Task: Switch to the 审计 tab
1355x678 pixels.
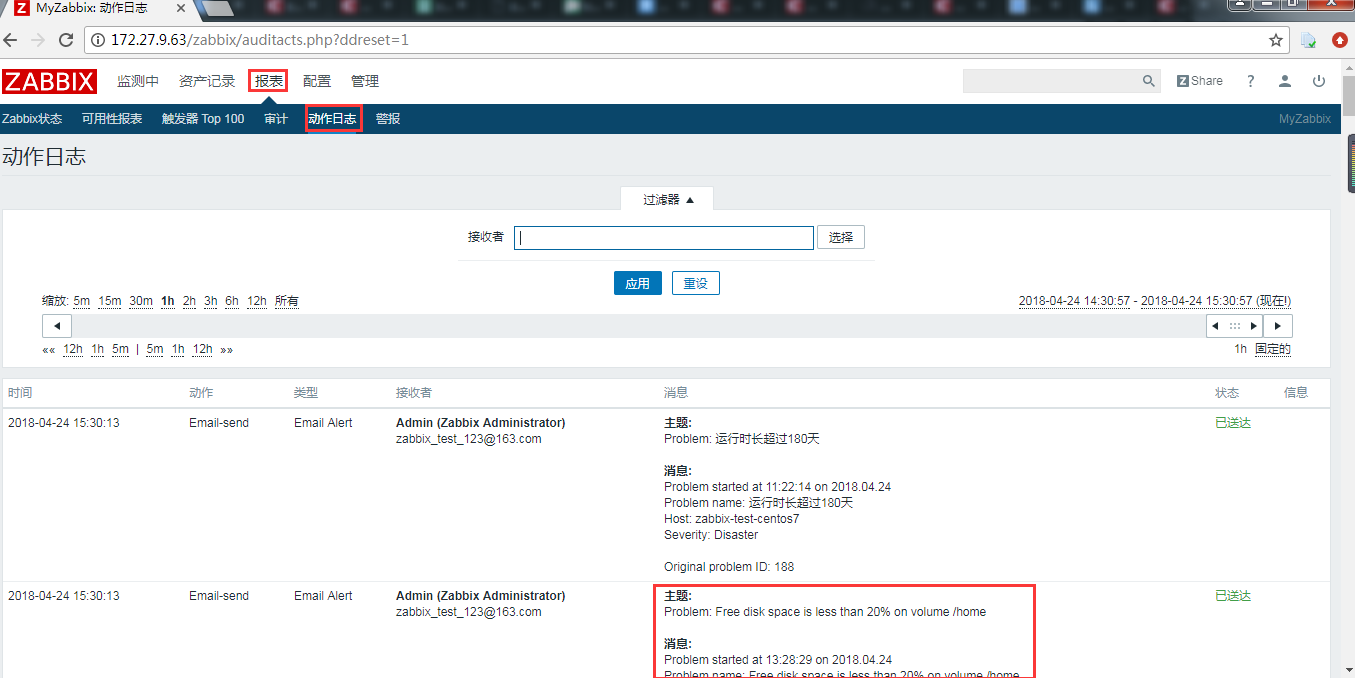Action: (x=275, y=118)
